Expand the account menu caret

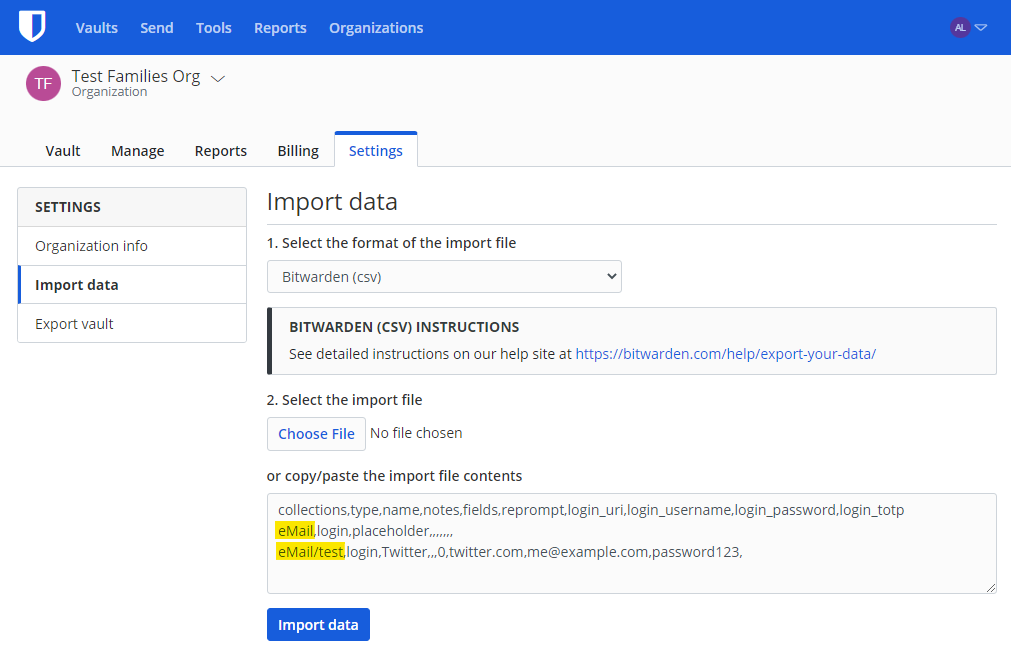[x=981, y=28]
